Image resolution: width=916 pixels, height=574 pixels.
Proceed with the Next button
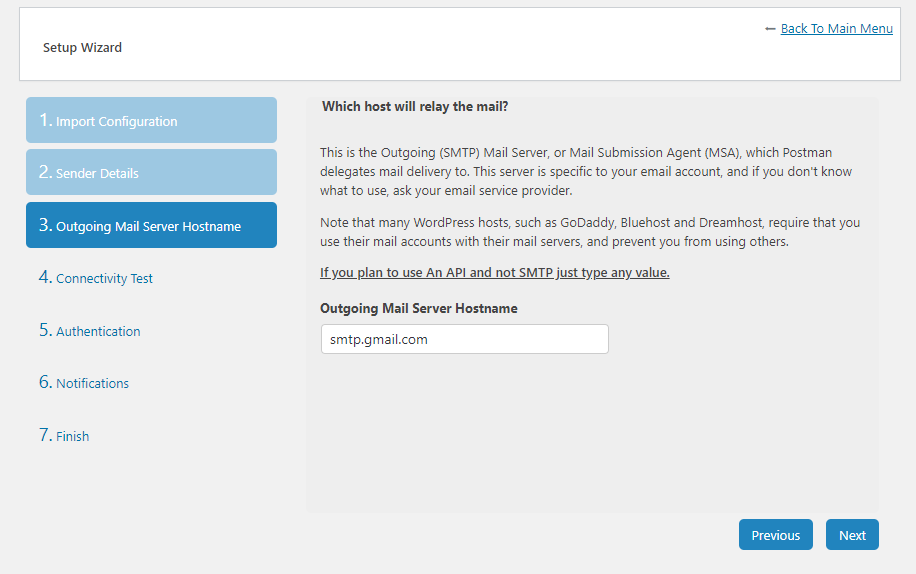[852, 535]
